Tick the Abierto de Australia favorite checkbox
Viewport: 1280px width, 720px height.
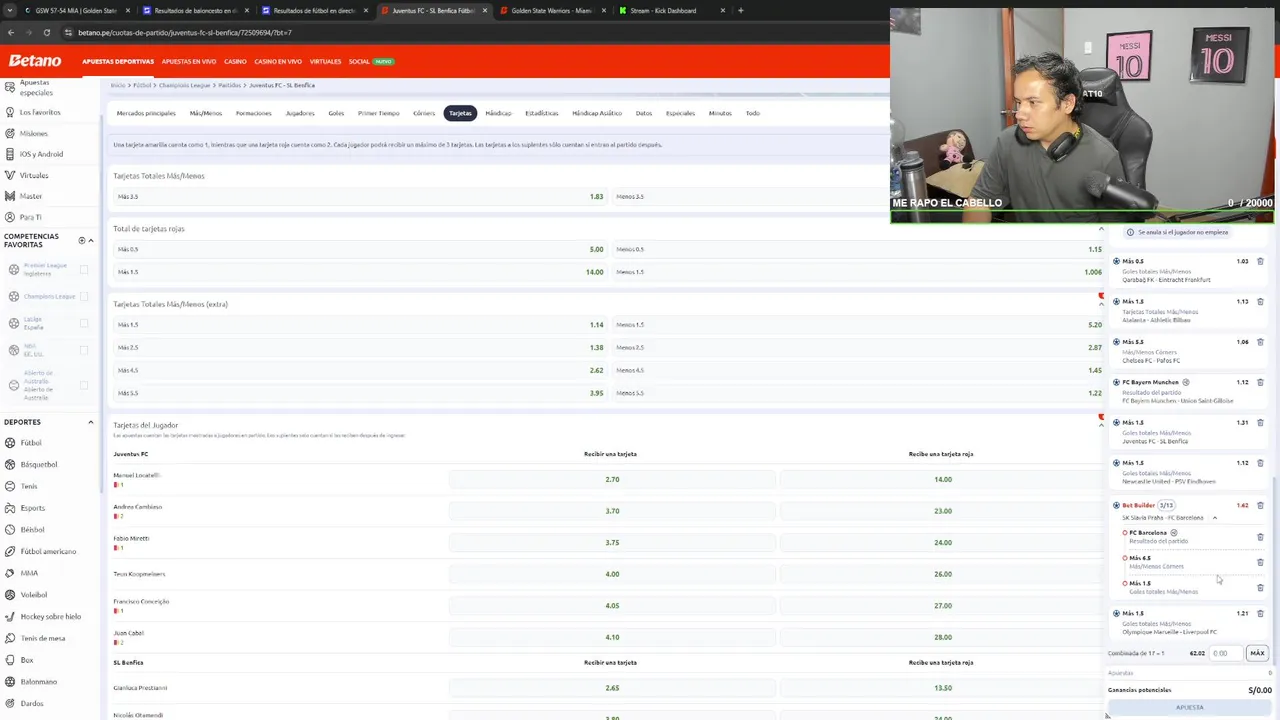tap(84, 384)
